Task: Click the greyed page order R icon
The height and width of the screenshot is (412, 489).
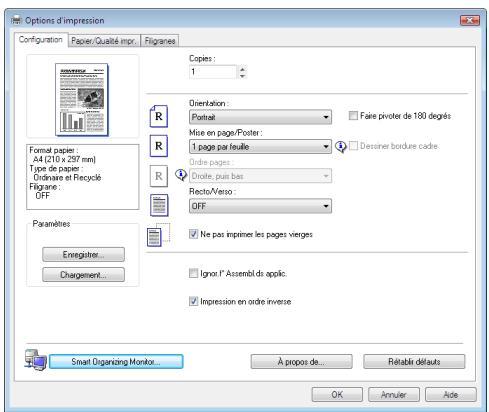Action: tap(159, 176)
